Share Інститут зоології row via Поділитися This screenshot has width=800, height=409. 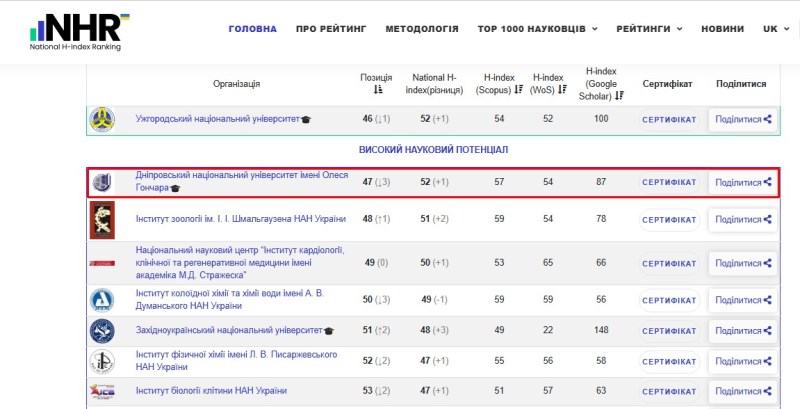[x=743, y=219]
